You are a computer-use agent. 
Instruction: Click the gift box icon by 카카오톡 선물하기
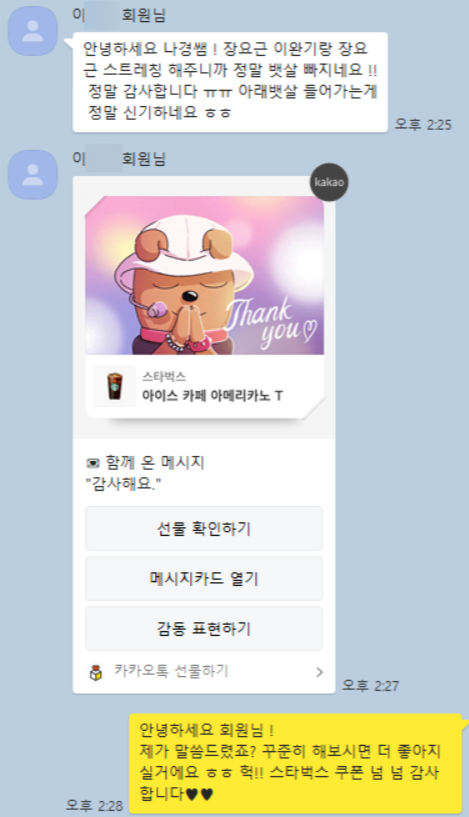pyautogui.click(x=96, y=672)
